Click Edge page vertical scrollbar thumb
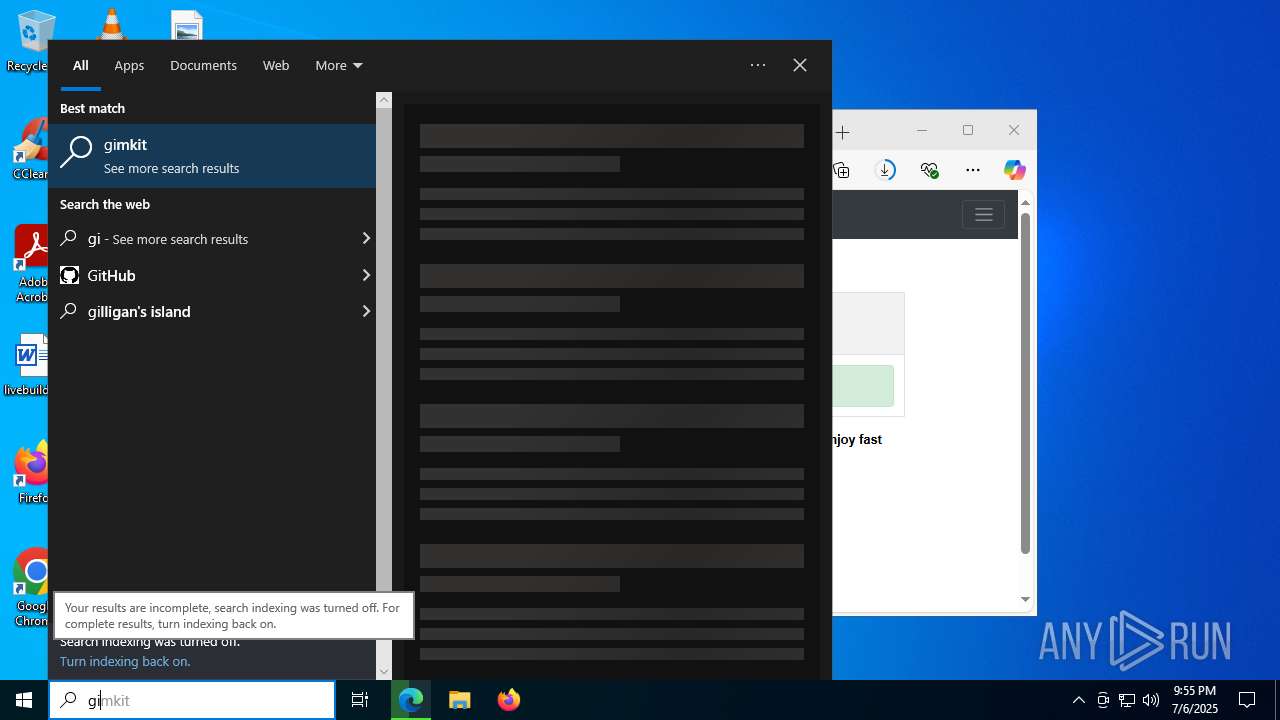Viewport: 1280px width, 720px height. 1025,382
